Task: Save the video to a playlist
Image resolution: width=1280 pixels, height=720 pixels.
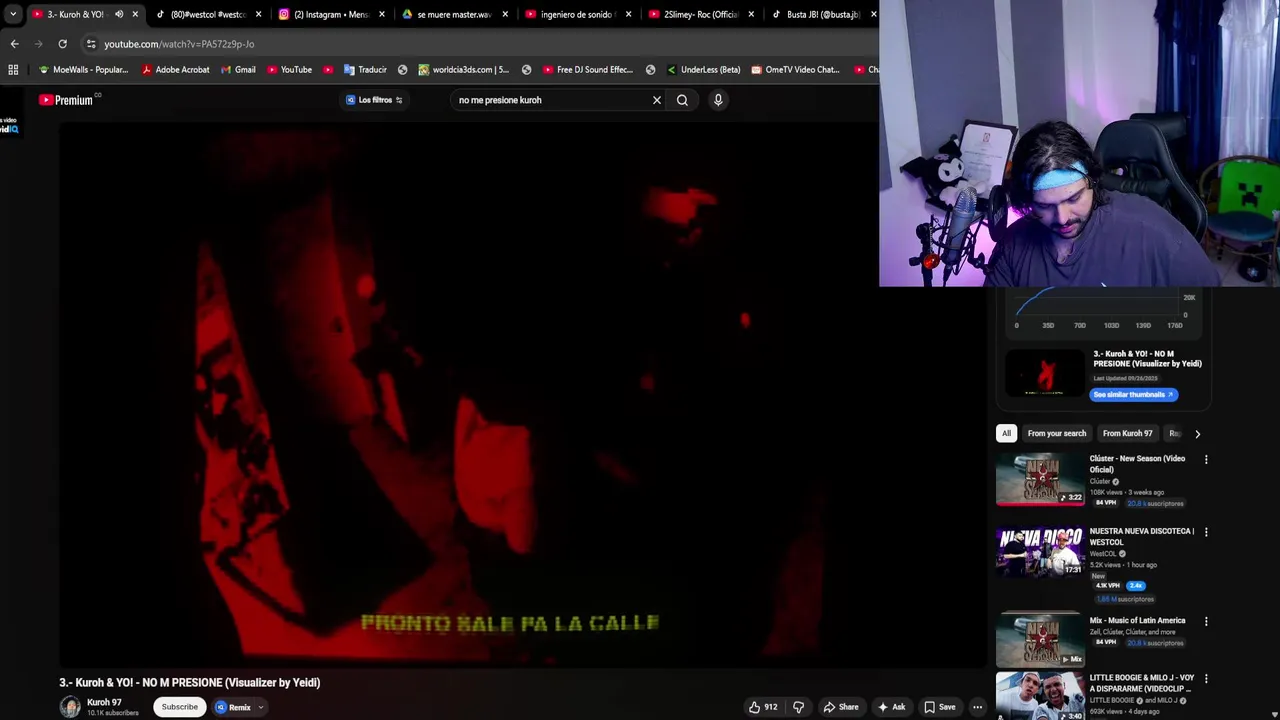Action: [x=940, y=707]
